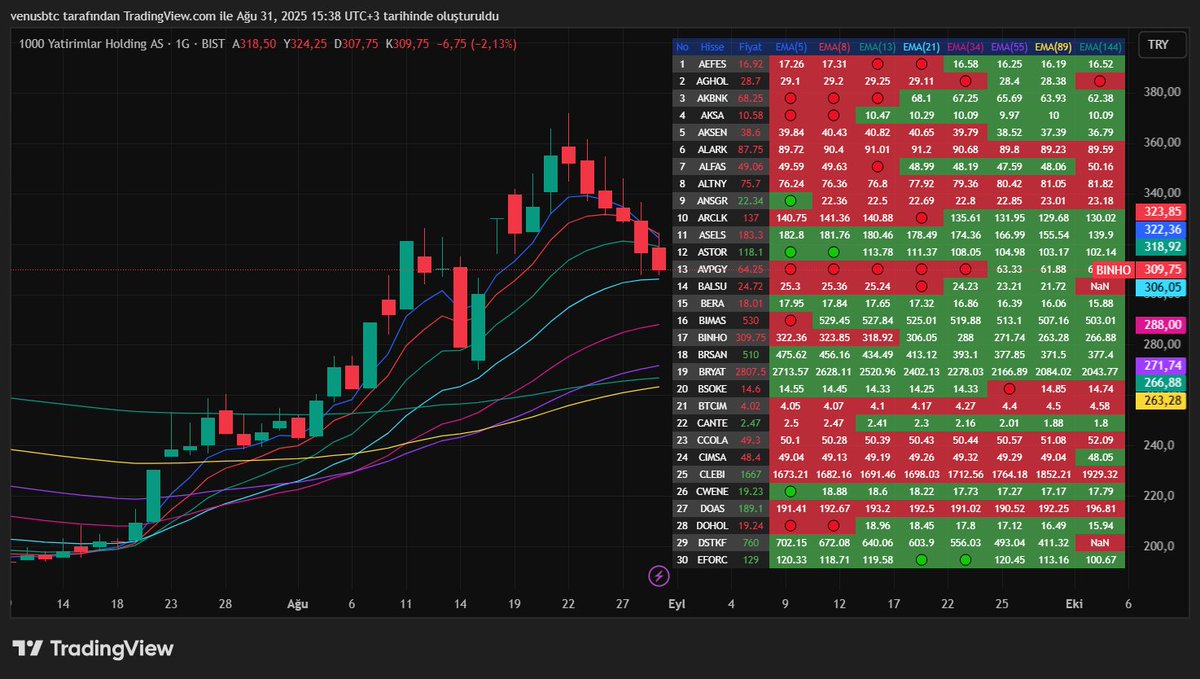Select the AEFES row name
The image size is (1200, 679).
pyautogui.click(x=711, y=64)
